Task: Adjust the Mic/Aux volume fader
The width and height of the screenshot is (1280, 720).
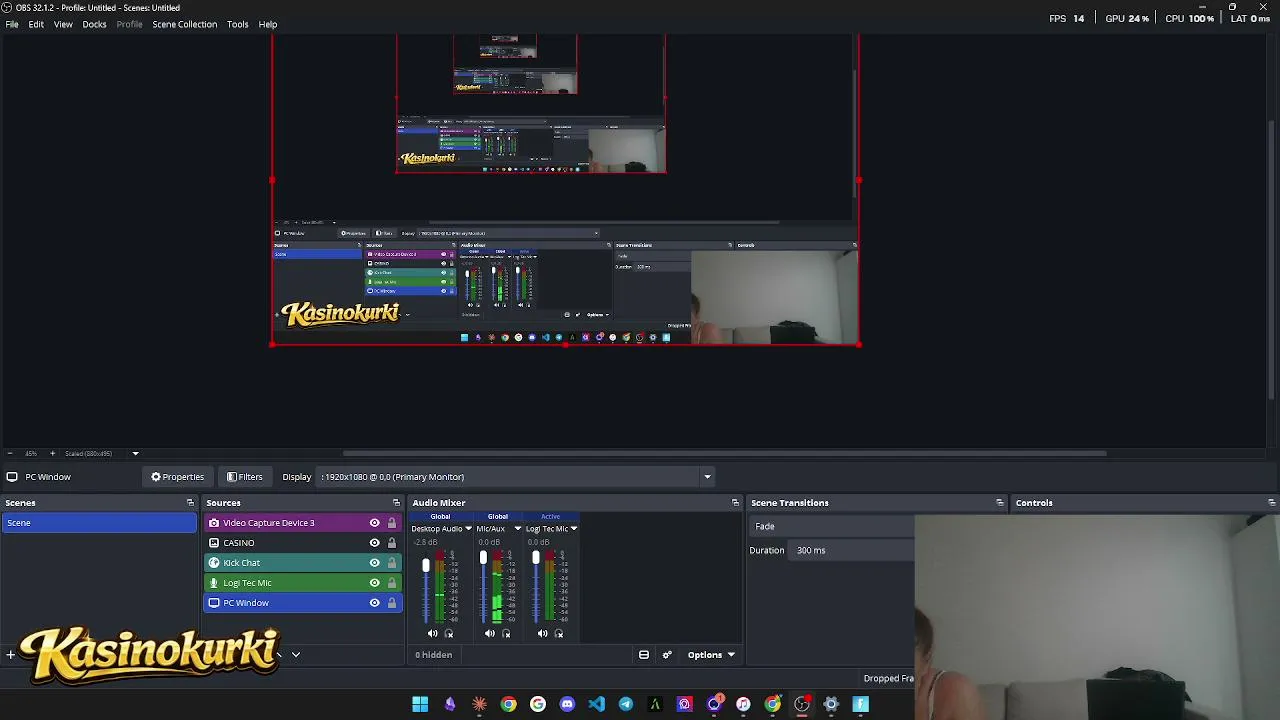Action: [x=483, y=558]
